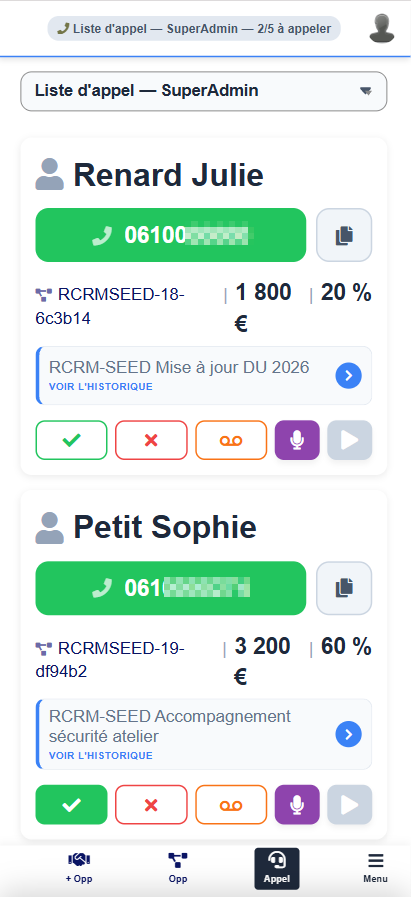Screen dimensions: 411x897
Task: Click the call list status pill in header
Action: (194, 29)
